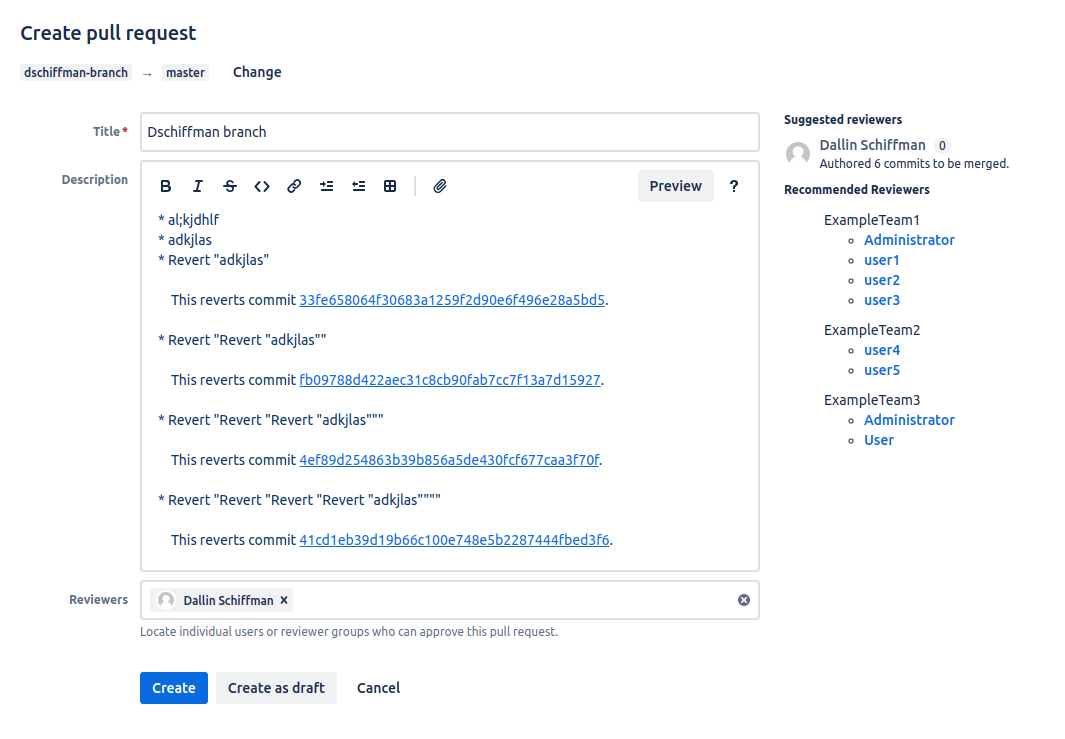1065x739 pixels.
Task: Open markdown help question mark
Action: click(x=734, y=186)
